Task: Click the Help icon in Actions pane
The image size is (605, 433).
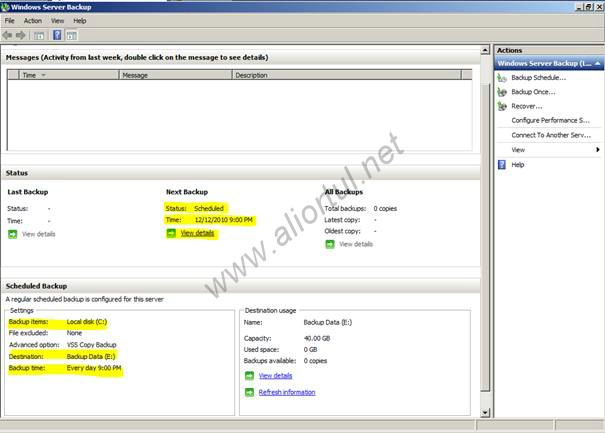Action: click(502, 165)
